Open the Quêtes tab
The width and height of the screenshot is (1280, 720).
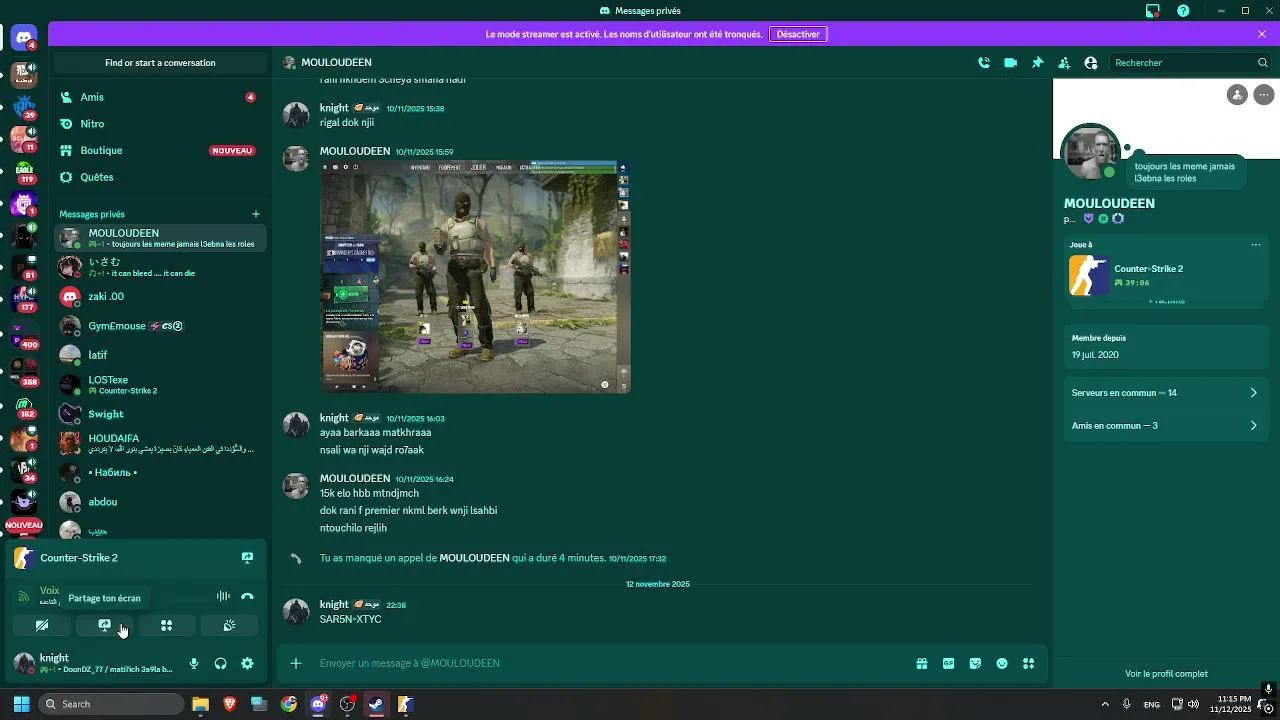coord(160,177)
